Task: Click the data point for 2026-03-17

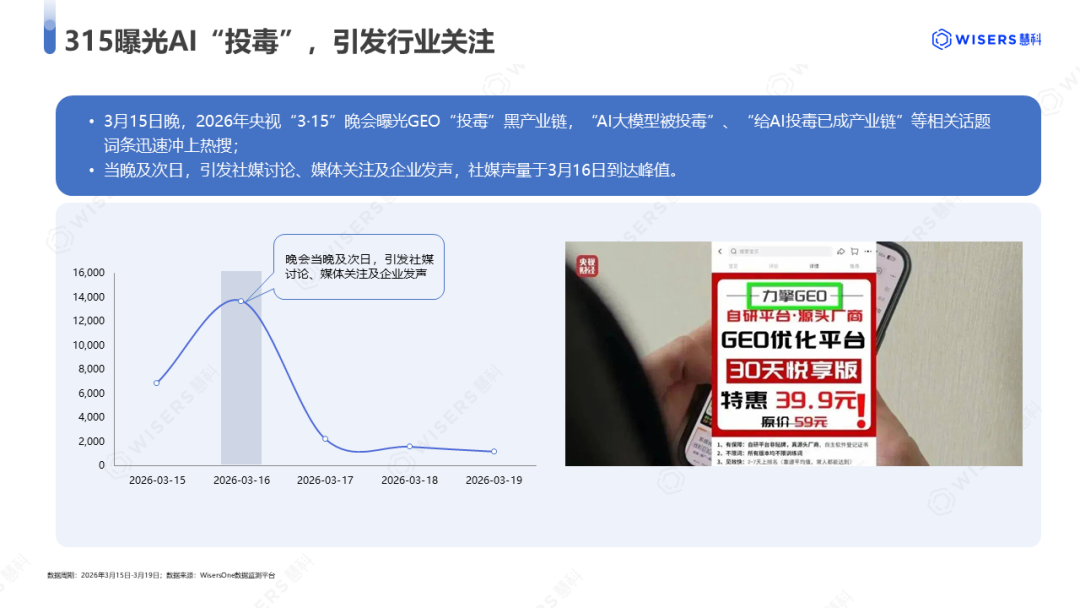Action: (325, 439)
